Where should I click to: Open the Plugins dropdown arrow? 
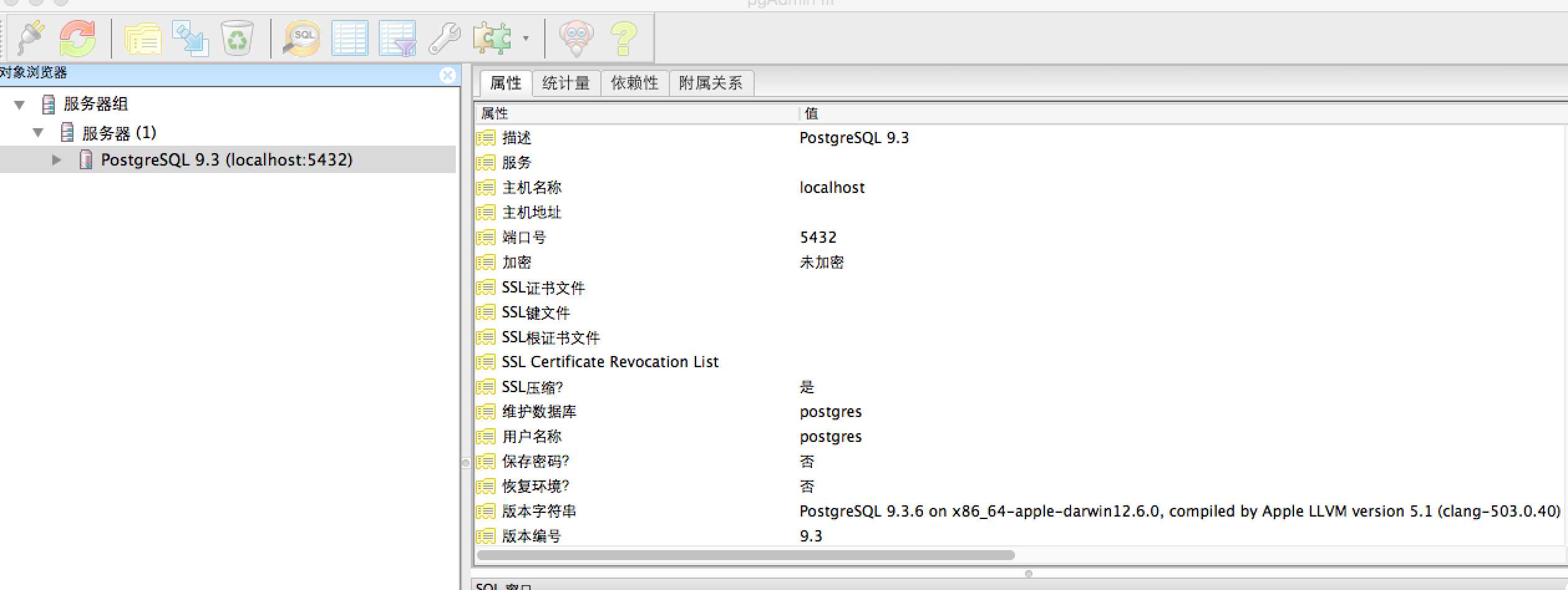[x=526, y=39]
